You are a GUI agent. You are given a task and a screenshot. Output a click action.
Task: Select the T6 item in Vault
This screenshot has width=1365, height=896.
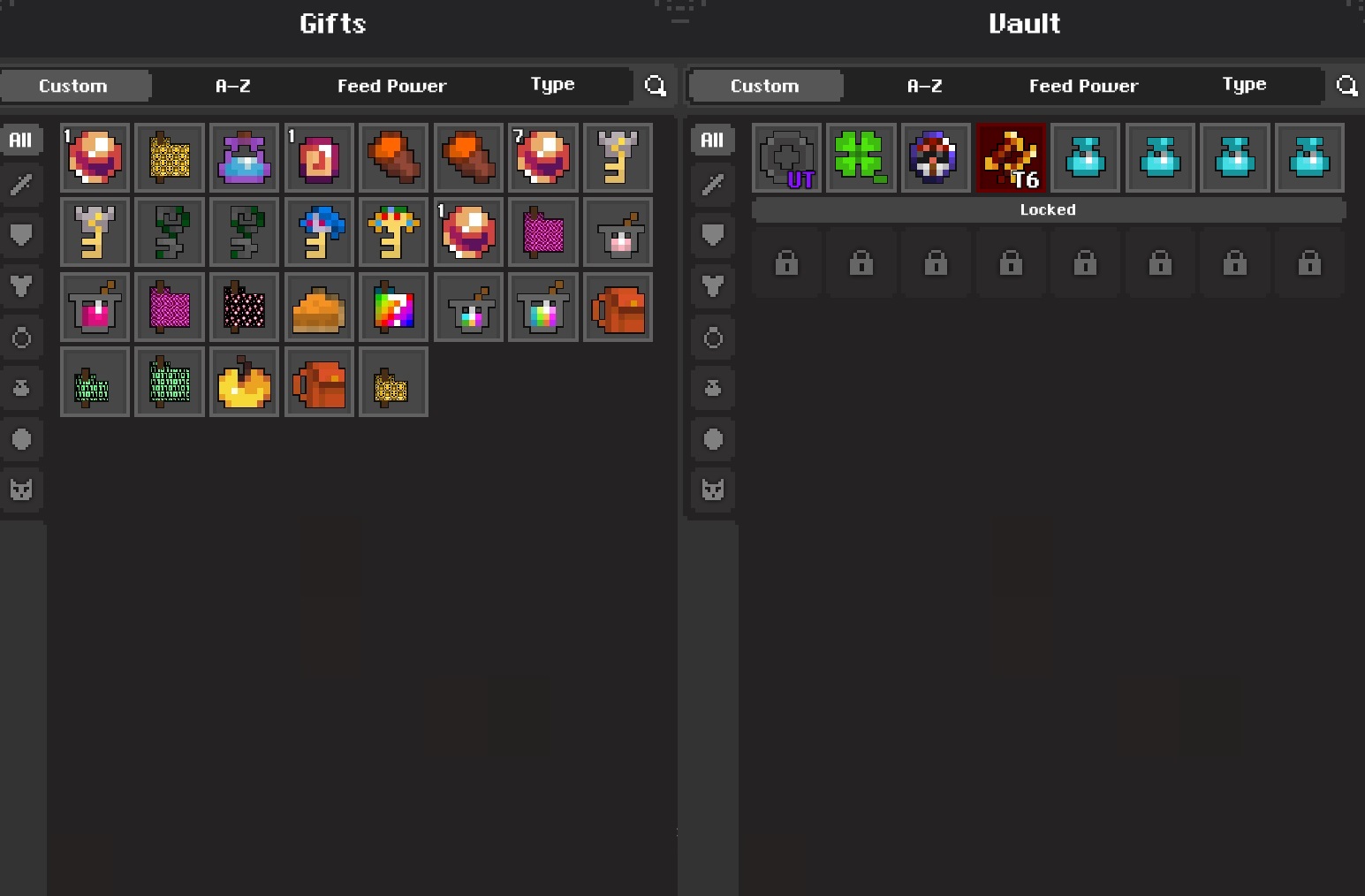pos(1011,157)
